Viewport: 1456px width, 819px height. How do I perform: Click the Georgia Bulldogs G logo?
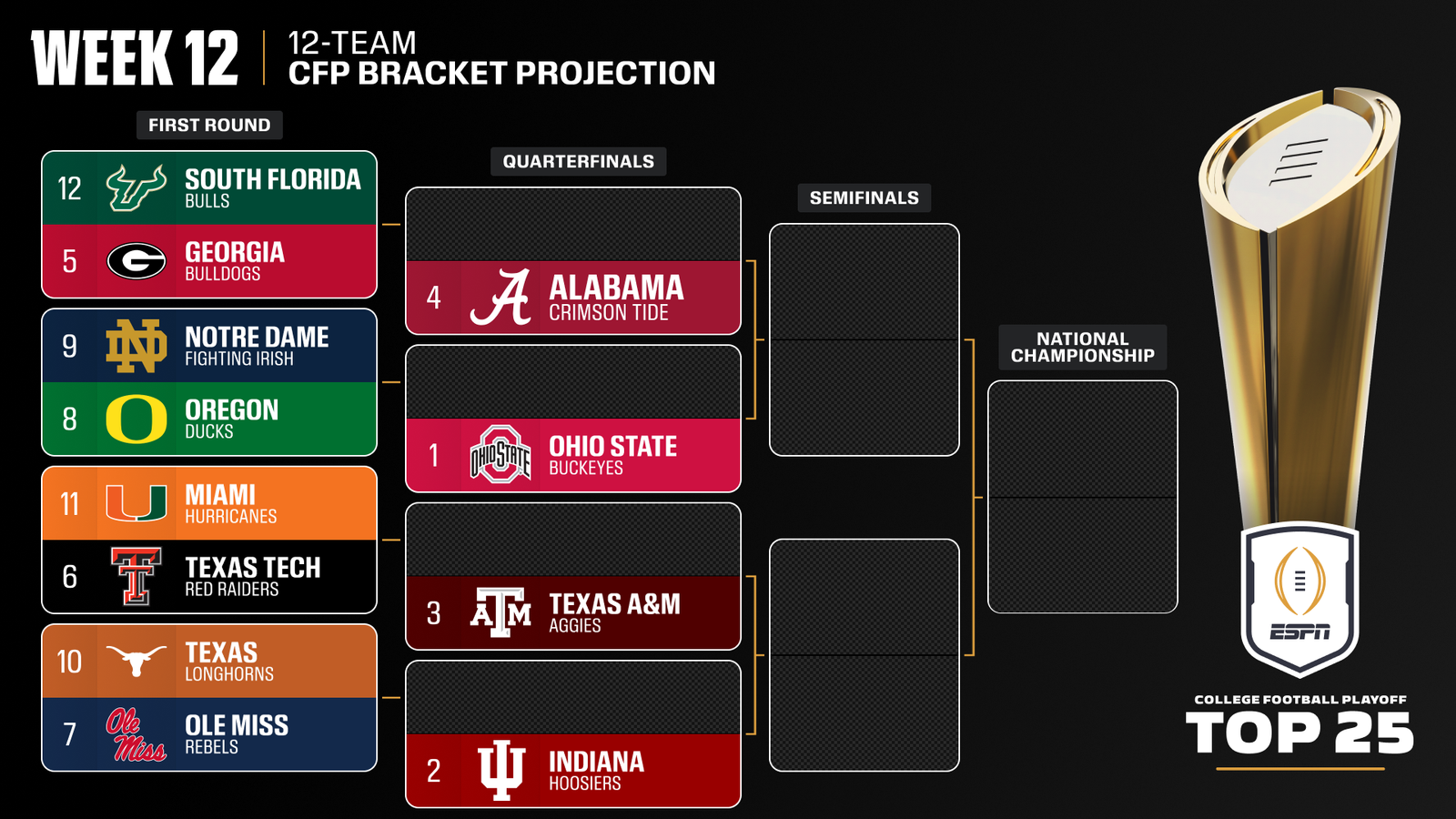136,261
